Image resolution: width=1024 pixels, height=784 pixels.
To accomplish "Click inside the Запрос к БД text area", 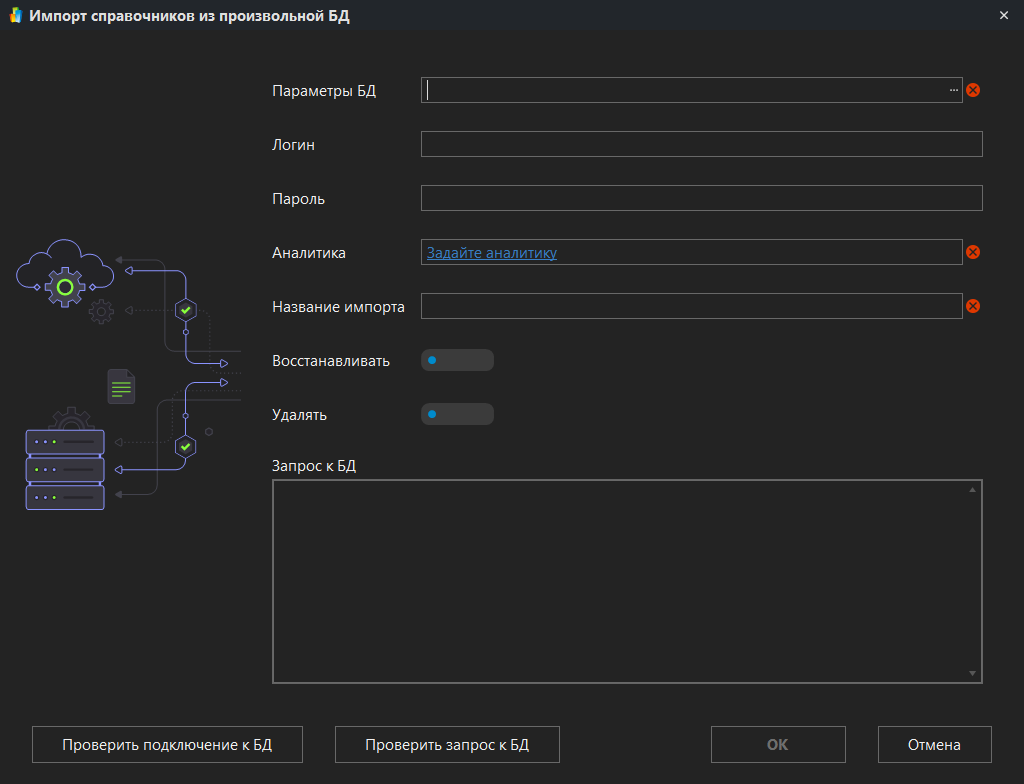I will click(x=620, y=581).
